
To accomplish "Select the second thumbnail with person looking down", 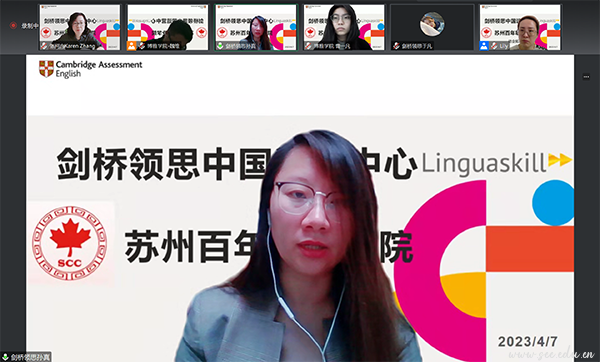I will 168,27.
